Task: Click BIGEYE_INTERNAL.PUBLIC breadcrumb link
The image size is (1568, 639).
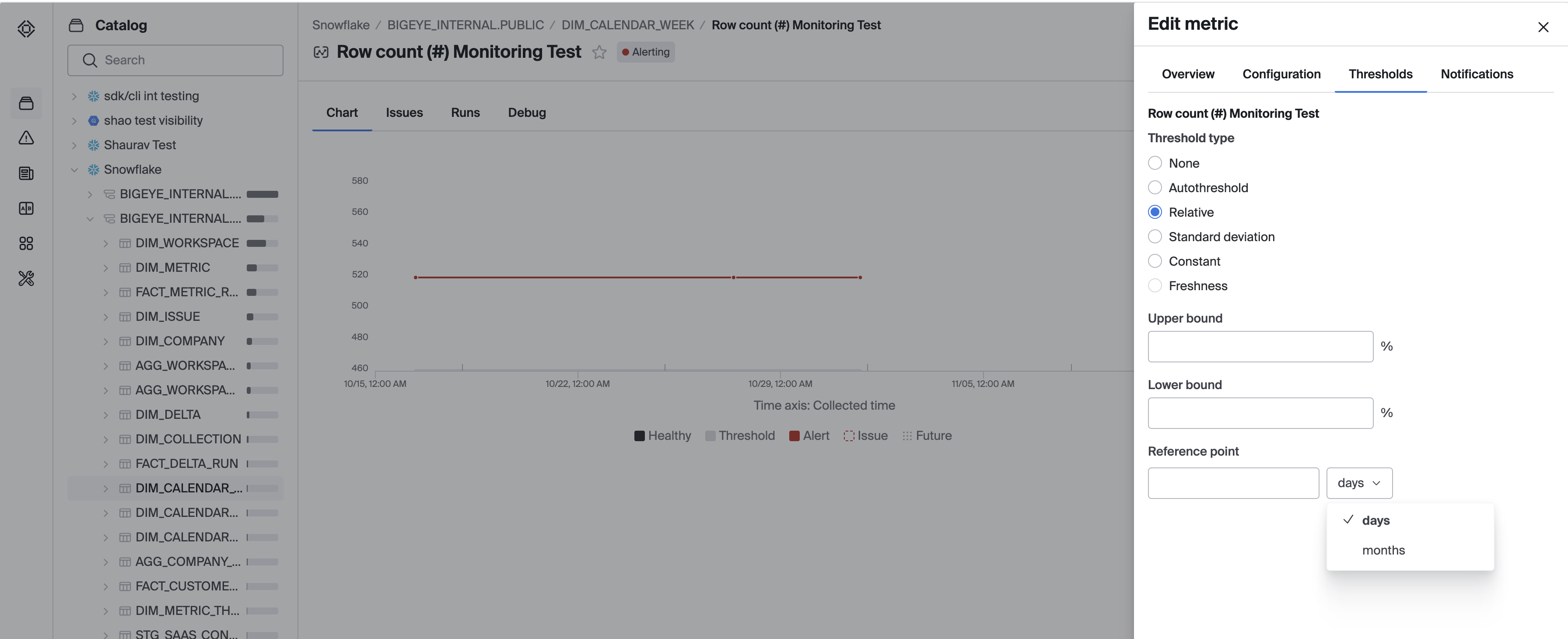Action: [465, 25]
